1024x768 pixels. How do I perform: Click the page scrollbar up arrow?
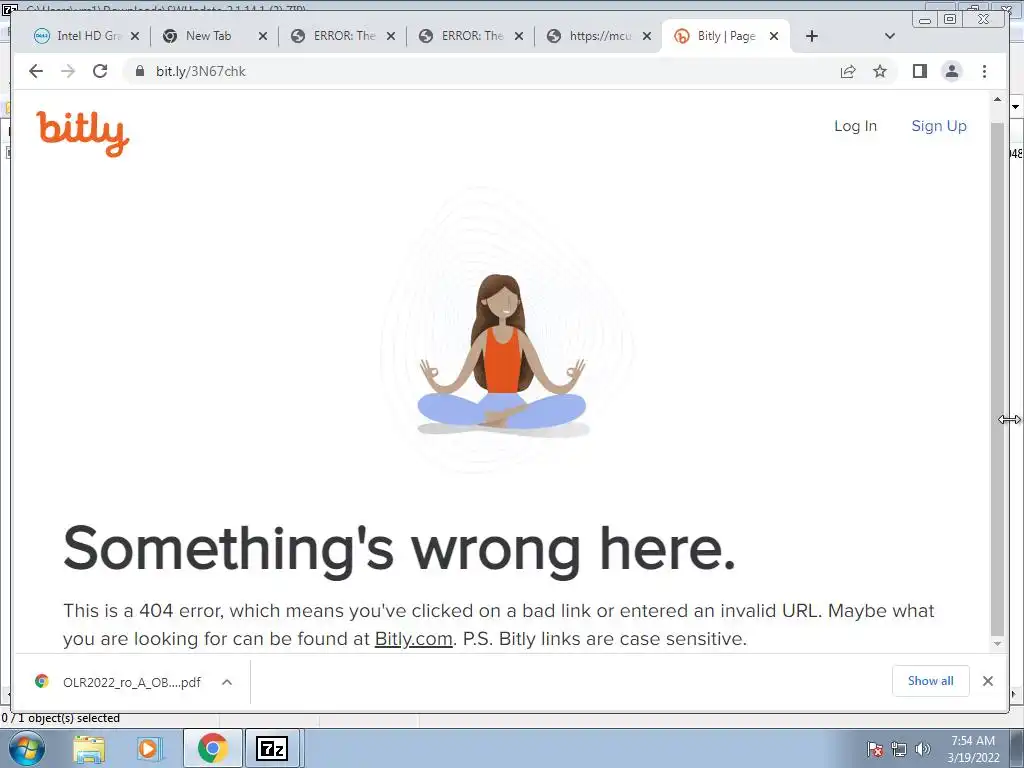(997, 99)
